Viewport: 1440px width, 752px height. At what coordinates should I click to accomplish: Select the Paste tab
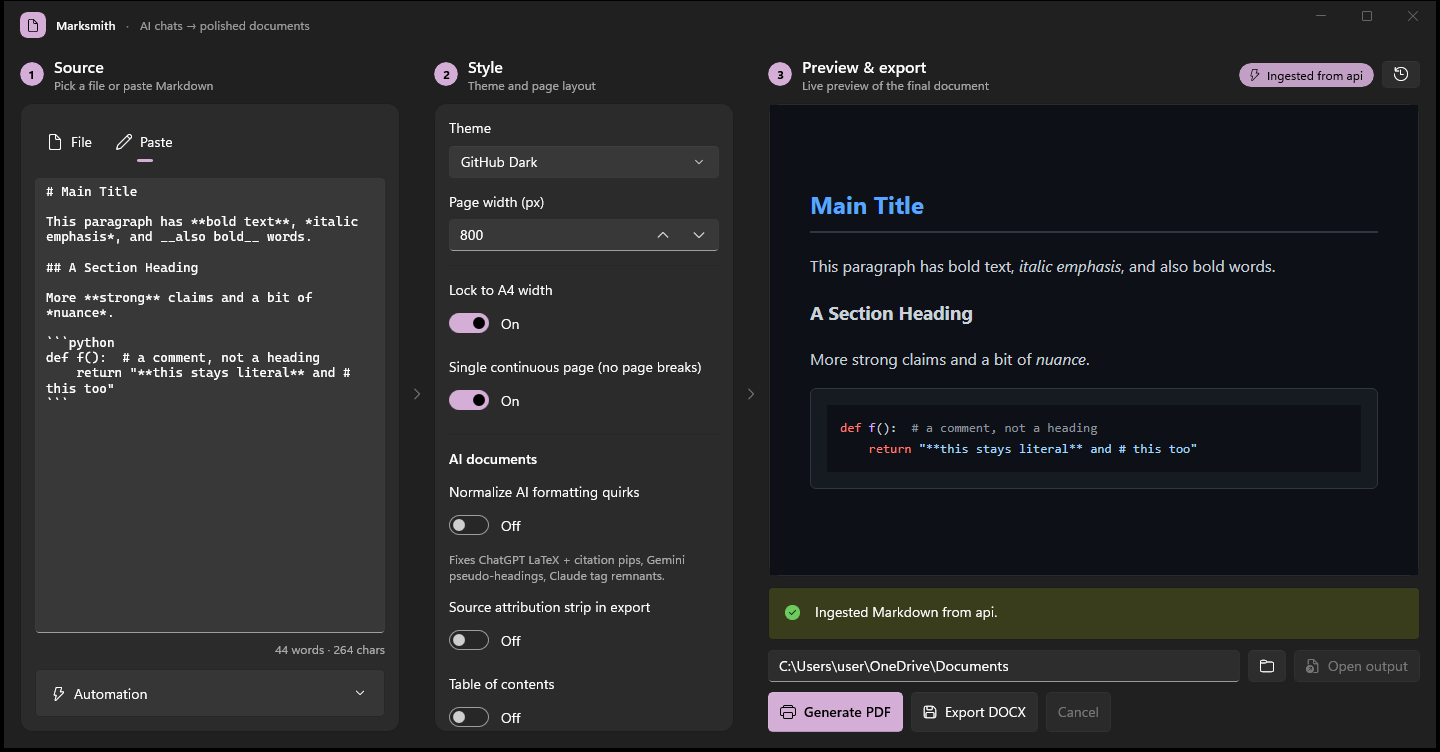[145, 142]
